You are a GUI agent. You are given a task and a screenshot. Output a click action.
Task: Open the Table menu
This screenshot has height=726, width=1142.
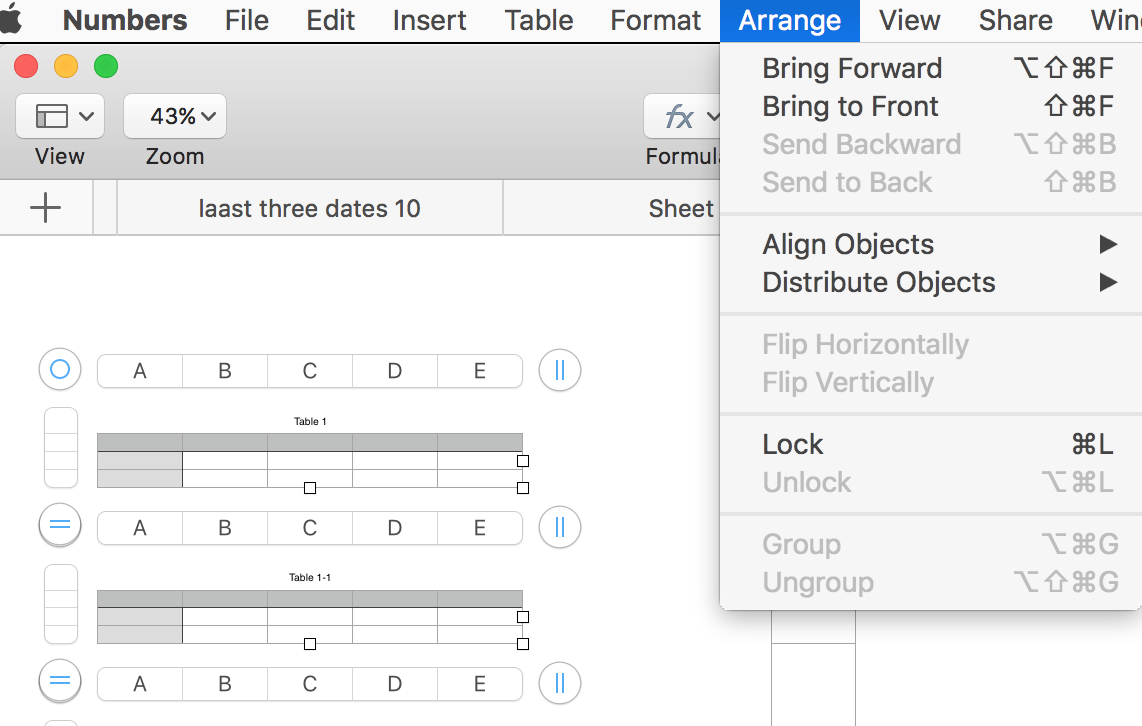539,20
